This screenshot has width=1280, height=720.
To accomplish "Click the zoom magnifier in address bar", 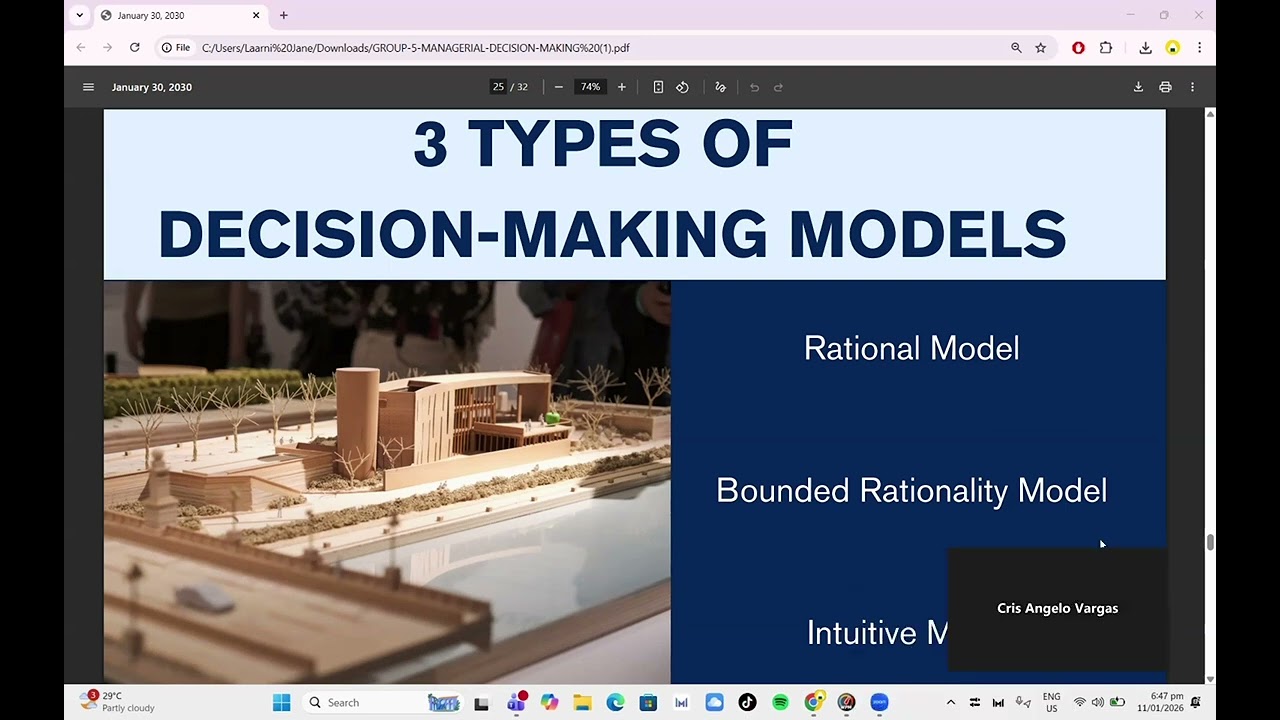I will pyautogui.click(x=1016, y=47).
